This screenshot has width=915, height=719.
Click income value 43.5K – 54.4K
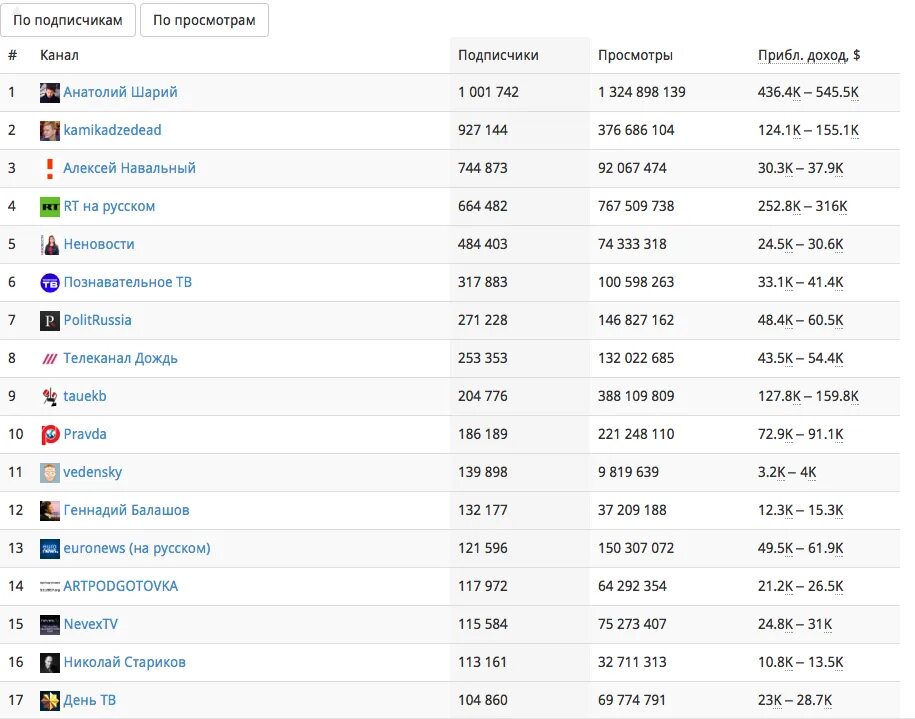click(x=800, y=358)
